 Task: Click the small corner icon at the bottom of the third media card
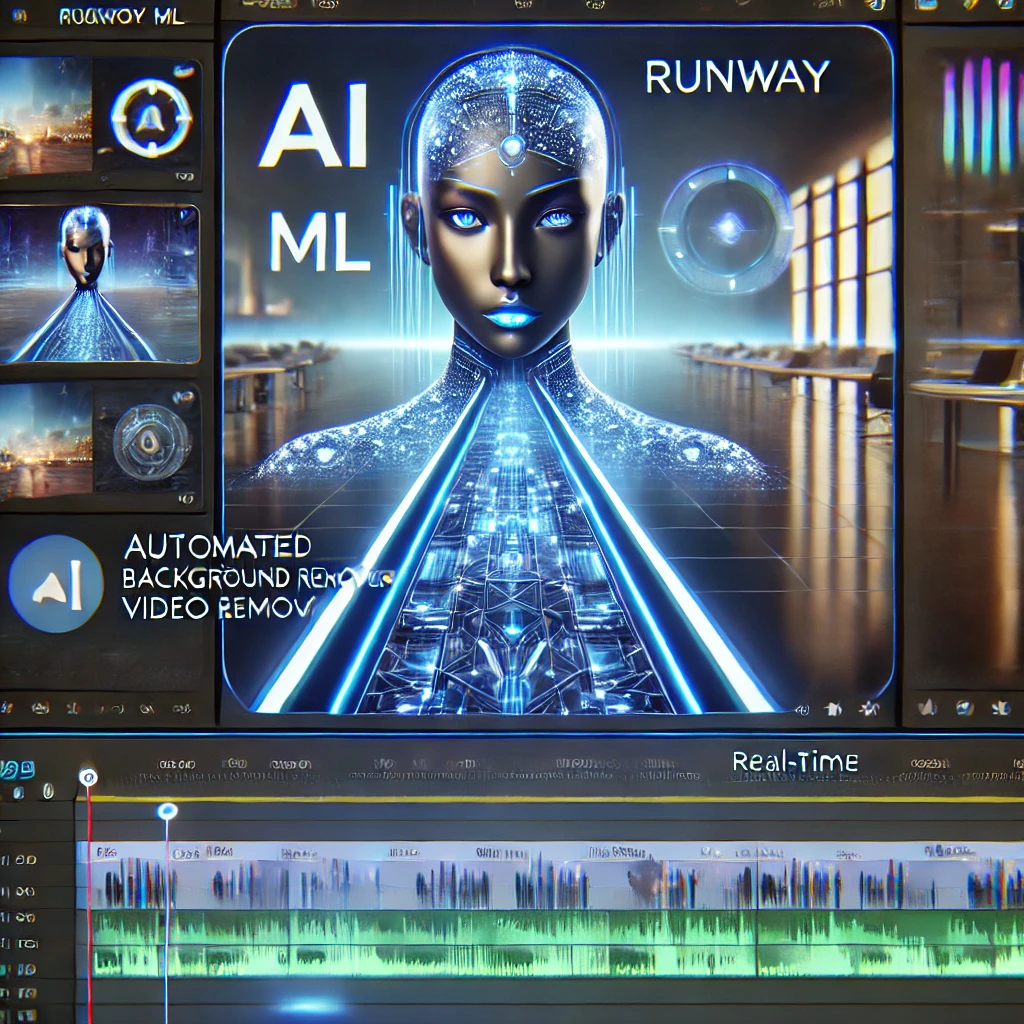coord(185,499)
